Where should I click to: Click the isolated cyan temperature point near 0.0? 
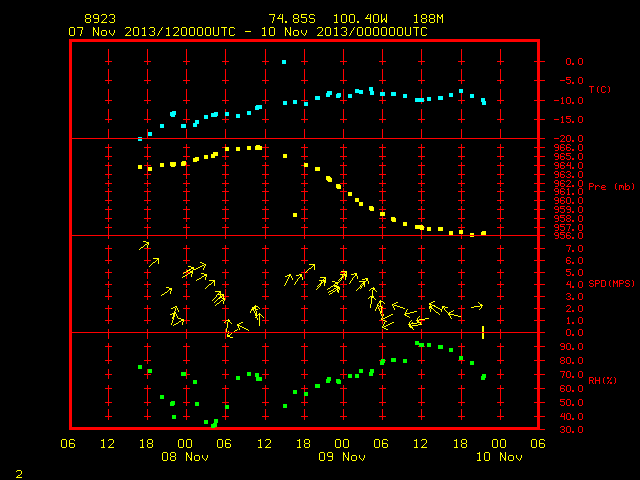click(284, 62)
